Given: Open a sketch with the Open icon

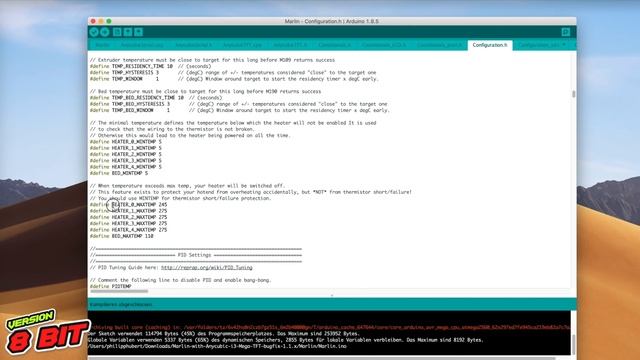Looking at the screenshot, I should (x=128, y=32).
